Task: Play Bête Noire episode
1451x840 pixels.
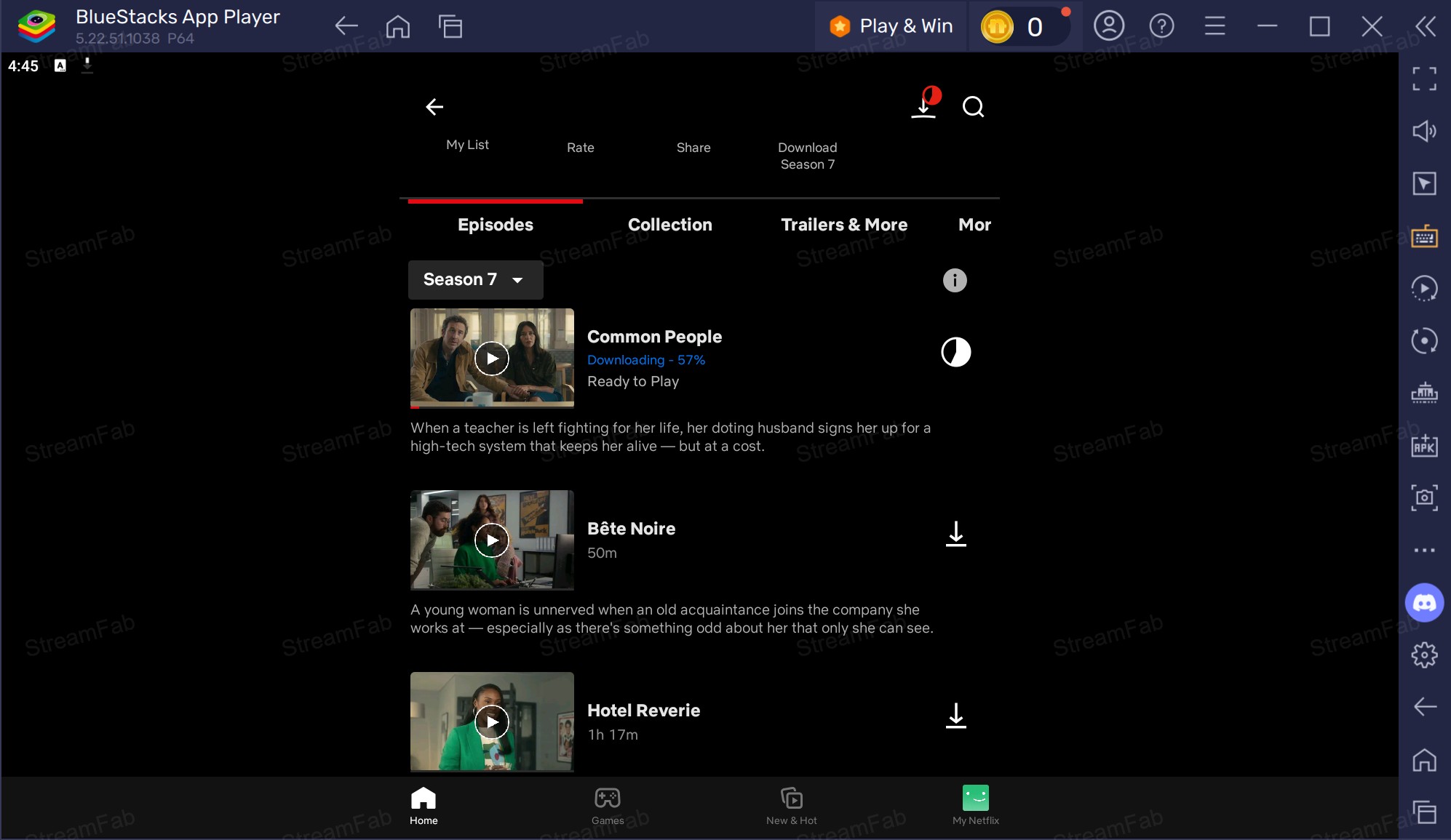Action: coord(492,540)
